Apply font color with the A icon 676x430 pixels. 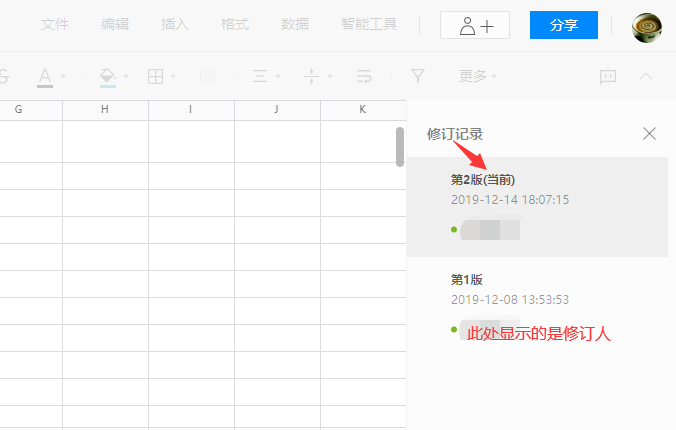pyautogui.click(x=45, y=78)
